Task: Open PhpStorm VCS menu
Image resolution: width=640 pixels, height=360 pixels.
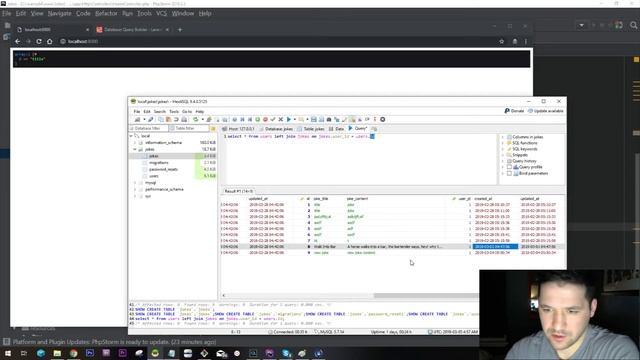Action: [162, 13]
